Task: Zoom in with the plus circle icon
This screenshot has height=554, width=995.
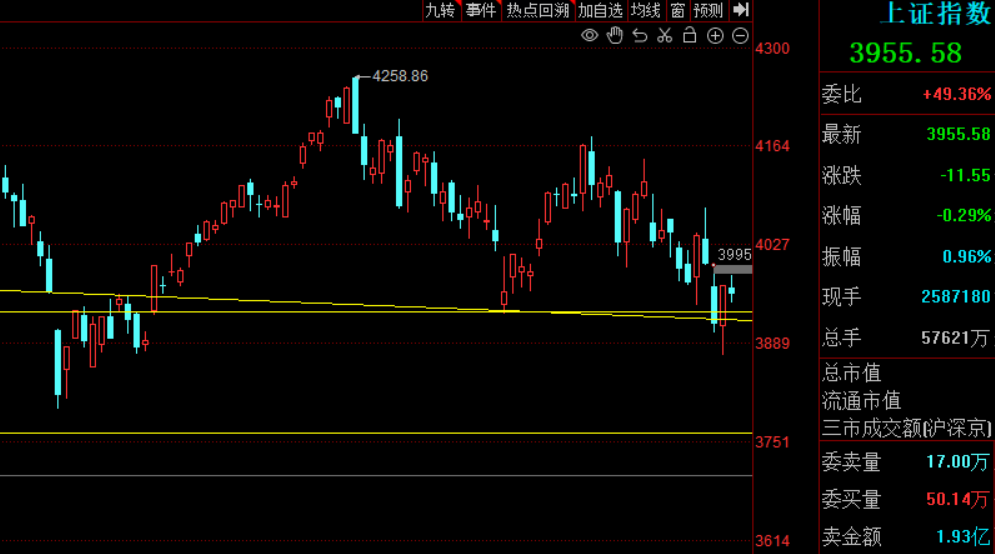Action: click(x=715, y=36)
